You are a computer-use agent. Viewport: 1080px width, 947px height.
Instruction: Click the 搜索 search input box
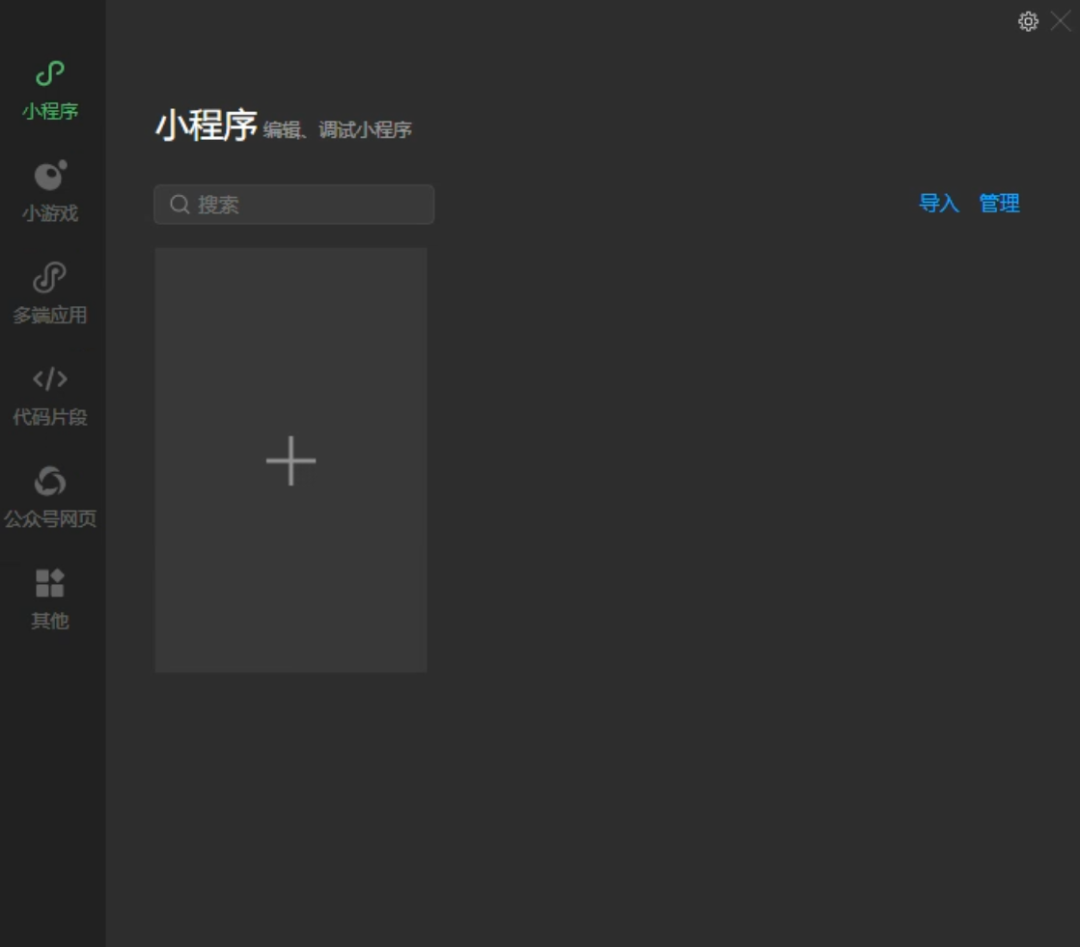pyautogui.click(x=293, y=204)
